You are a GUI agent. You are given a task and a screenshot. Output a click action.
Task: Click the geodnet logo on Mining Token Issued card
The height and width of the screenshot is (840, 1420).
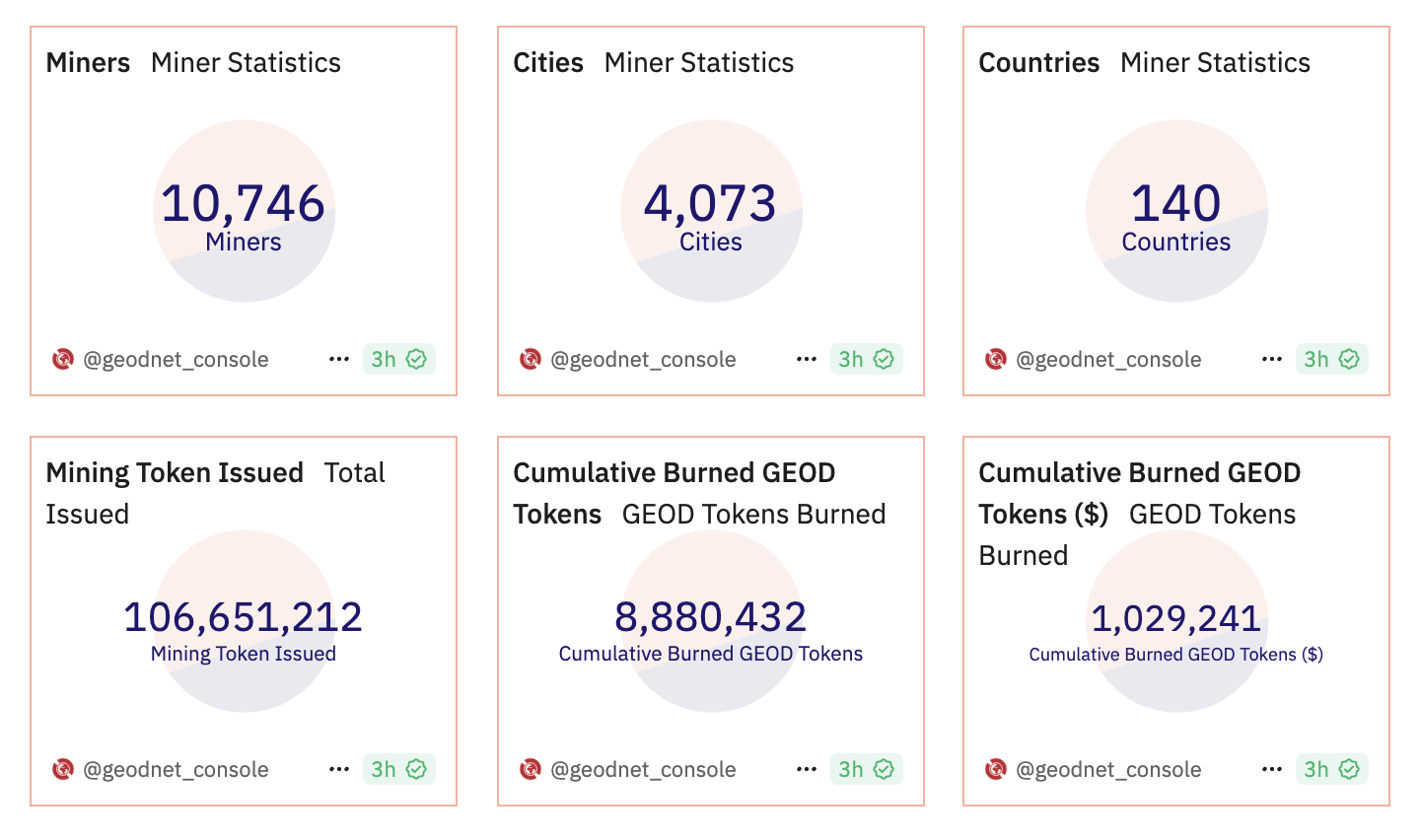click(x=63, y=769)
